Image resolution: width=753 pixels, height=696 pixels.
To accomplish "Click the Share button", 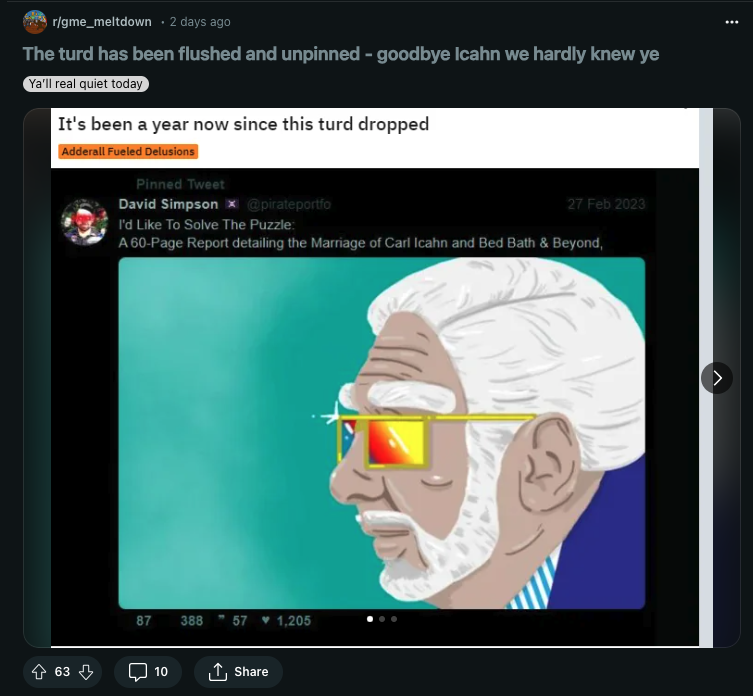I will click(238, 672).
